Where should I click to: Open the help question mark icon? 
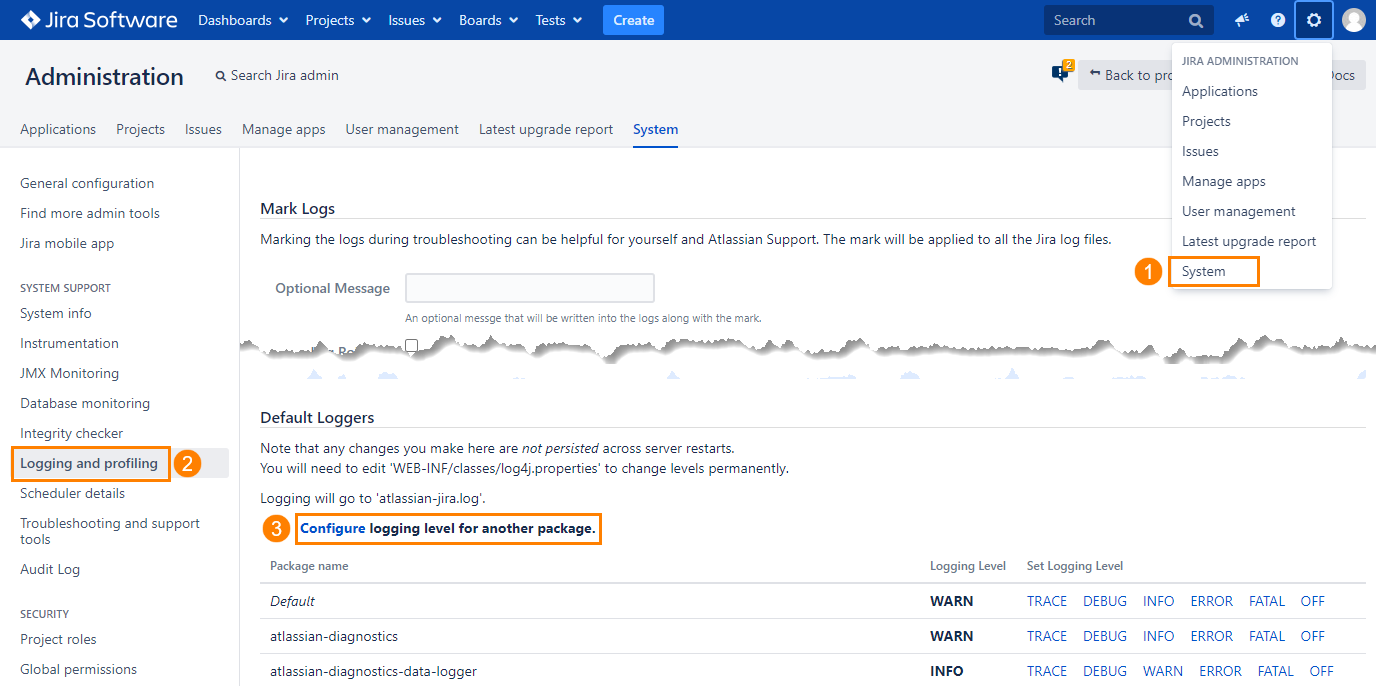click(1277, 19)
